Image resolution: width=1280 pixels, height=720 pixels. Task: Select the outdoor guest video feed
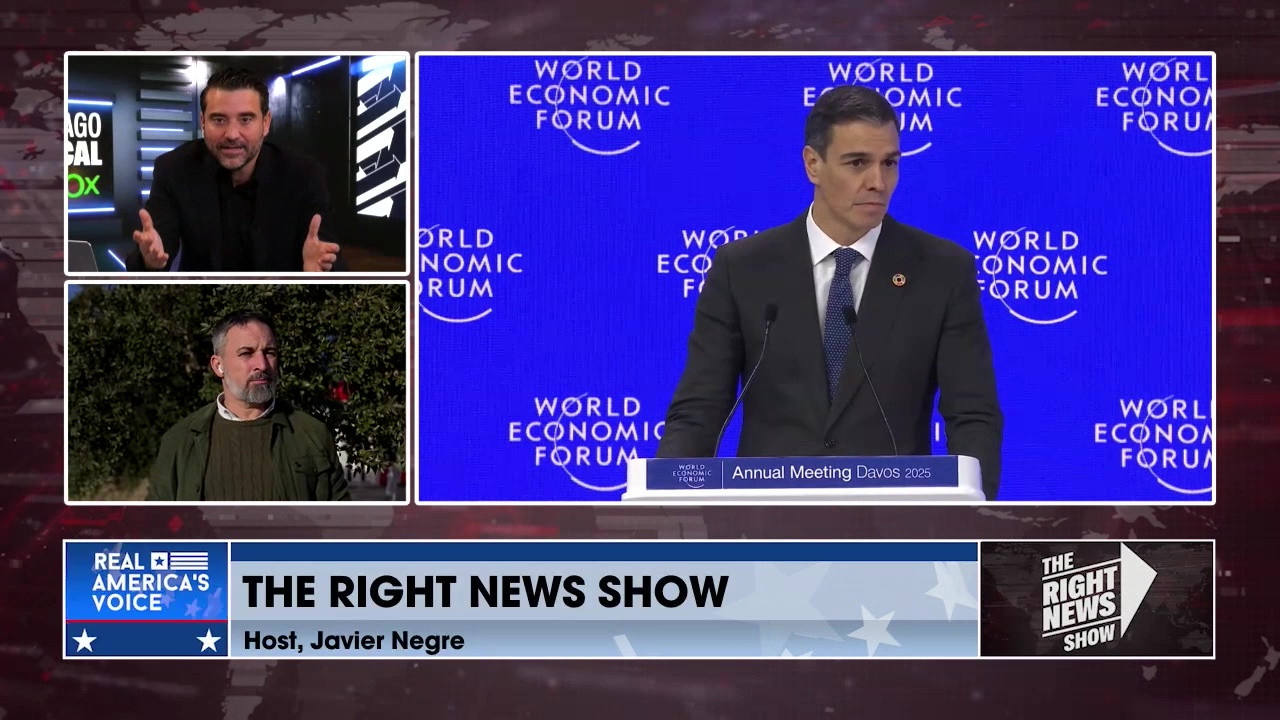(x=237, y=392)
